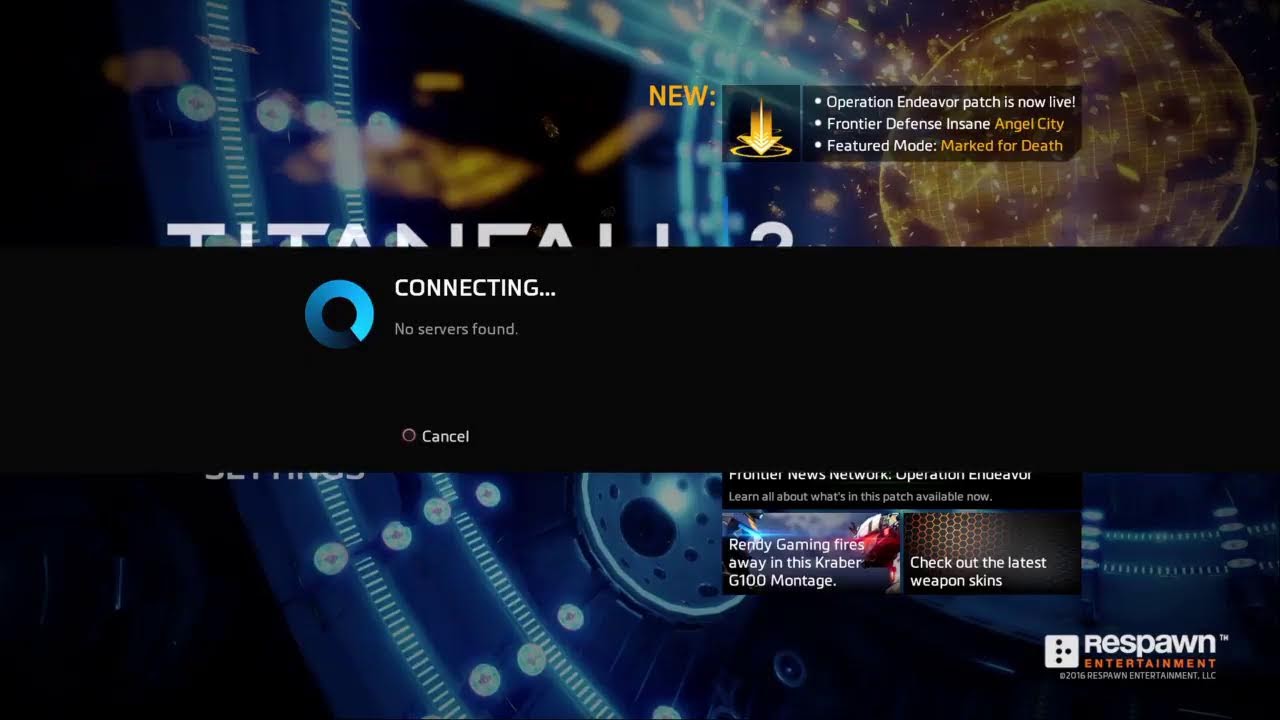
Task: Click the 'No servers found.' status message
Action: pos(456,329)
